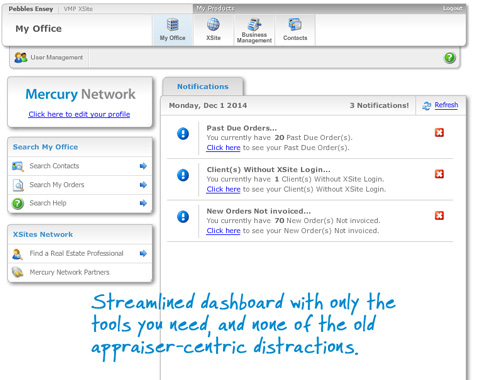Screen dimensions: 500x380
Task: Click the New Orders Not invoiced... heading
Action: [259, 211]
